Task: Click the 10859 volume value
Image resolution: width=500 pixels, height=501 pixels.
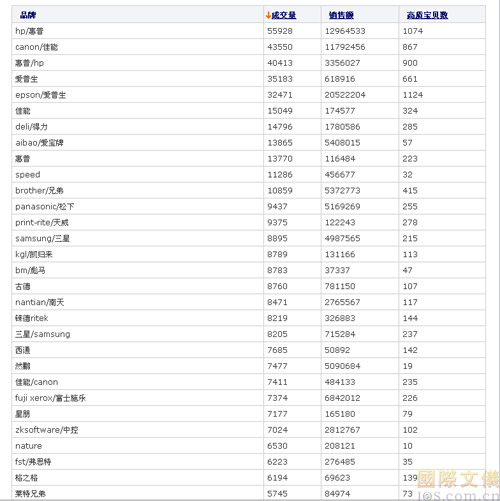Action: pyautogui.click(x=280, y=191)
